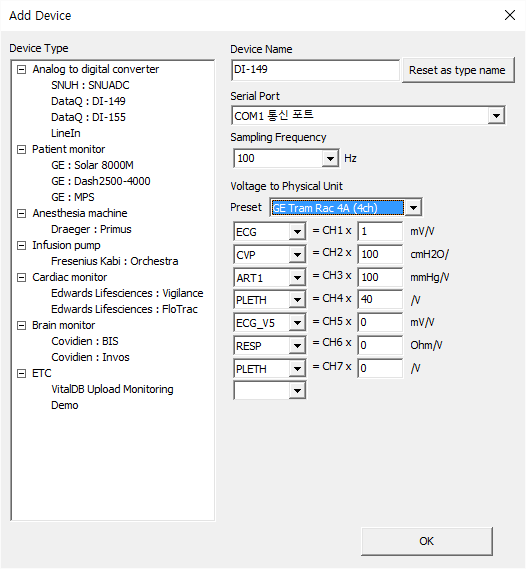The height and width of the screenshot is (569, 526).
Task: Select GE : Dash2500-4000 monitor
Action: pos(100,181)
